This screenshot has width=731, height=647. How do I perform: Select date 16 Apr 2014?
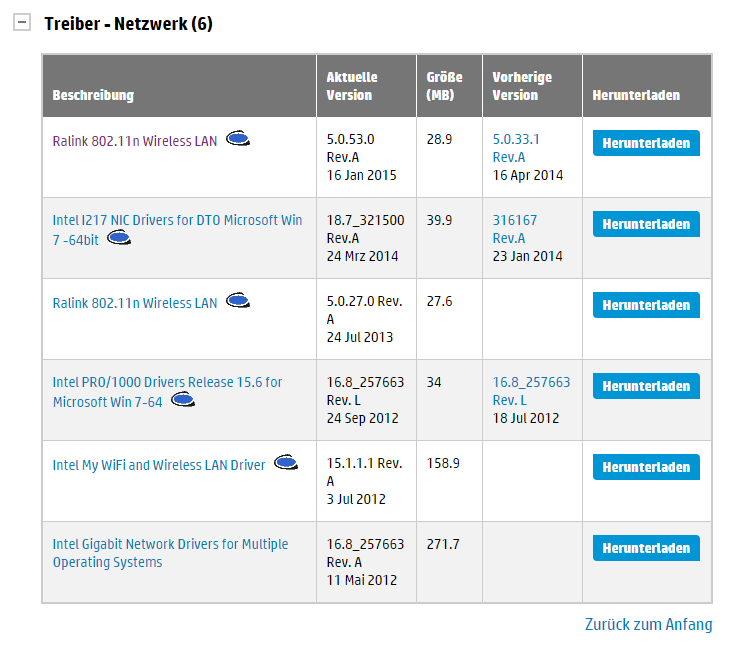click(528, 175)
